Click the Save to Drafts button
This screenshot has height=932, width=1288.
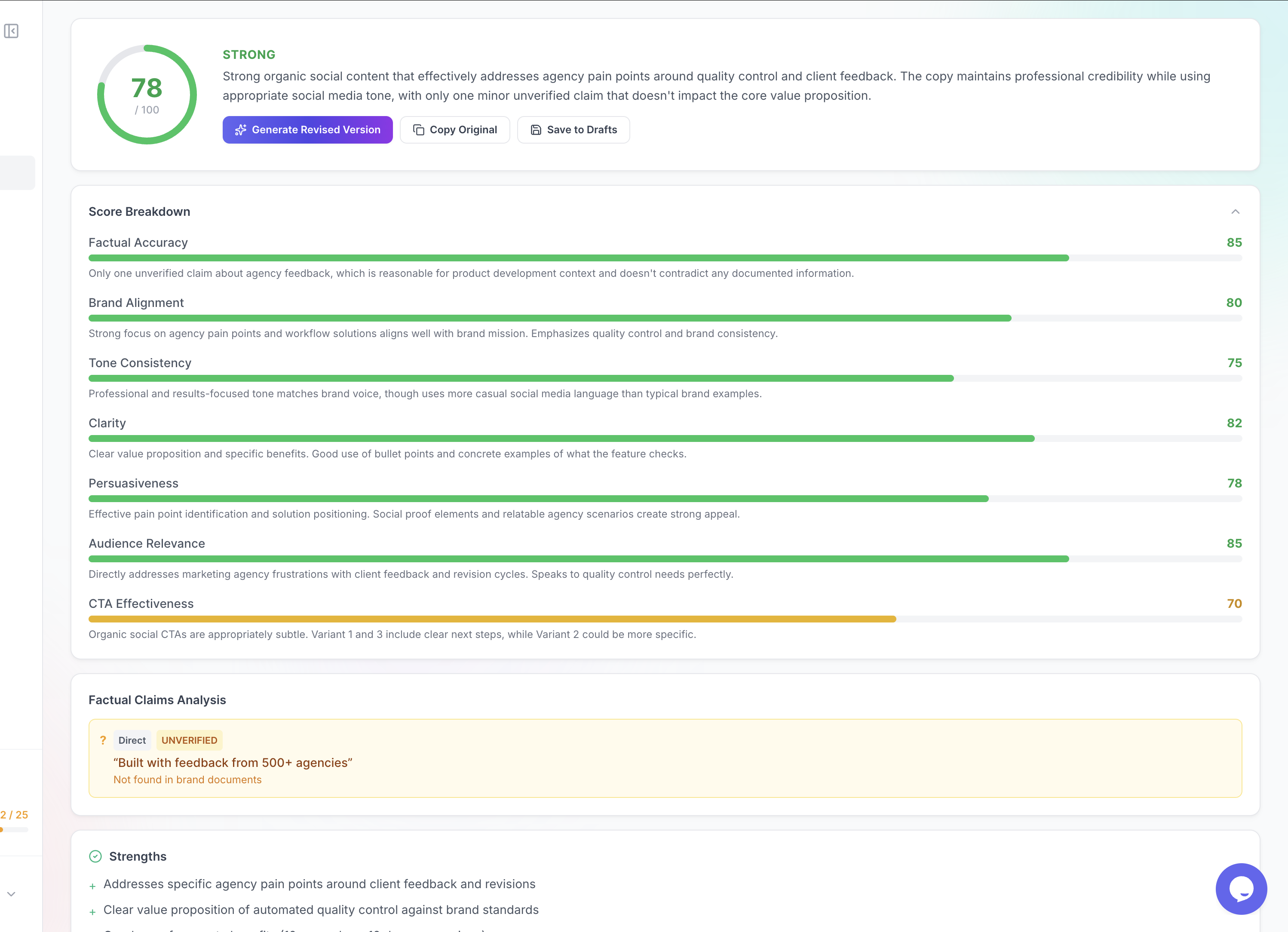[573, 130]
